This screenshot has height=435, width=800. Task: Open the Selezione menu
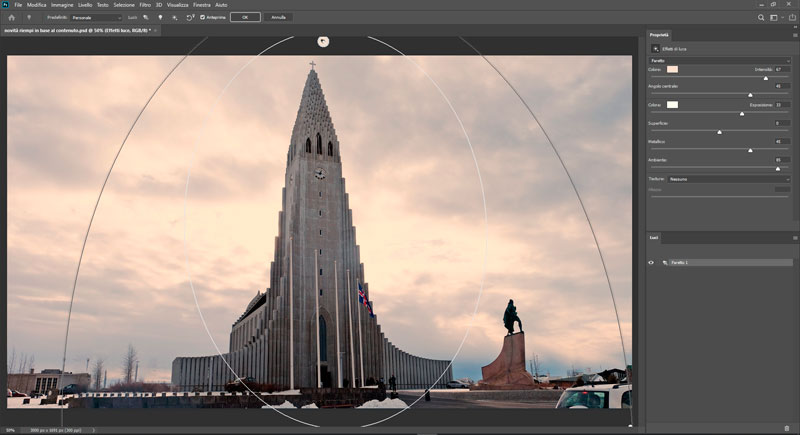[124, 5]
